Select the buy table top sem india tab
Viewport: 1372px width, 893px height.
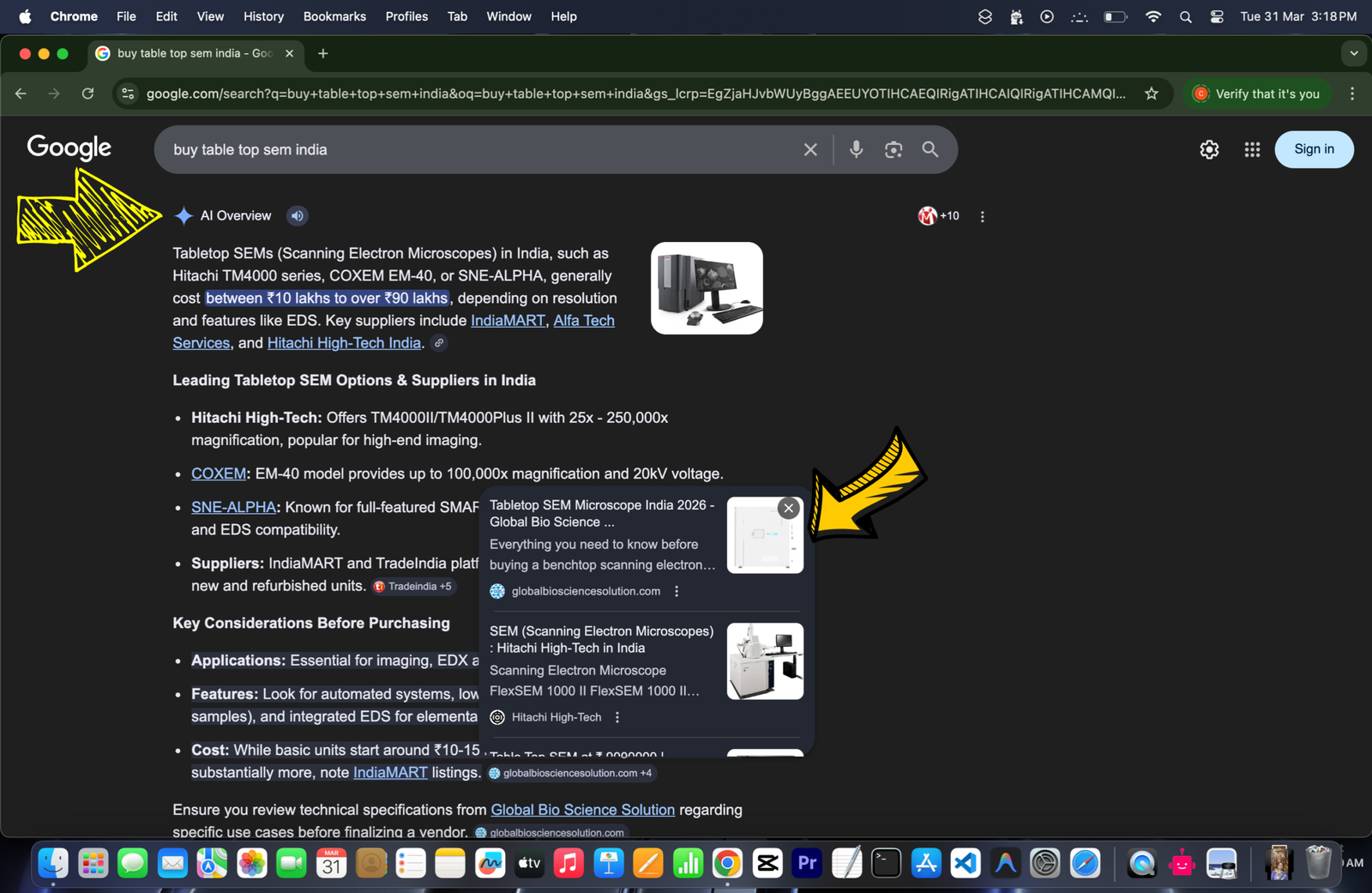click(195, 53)
